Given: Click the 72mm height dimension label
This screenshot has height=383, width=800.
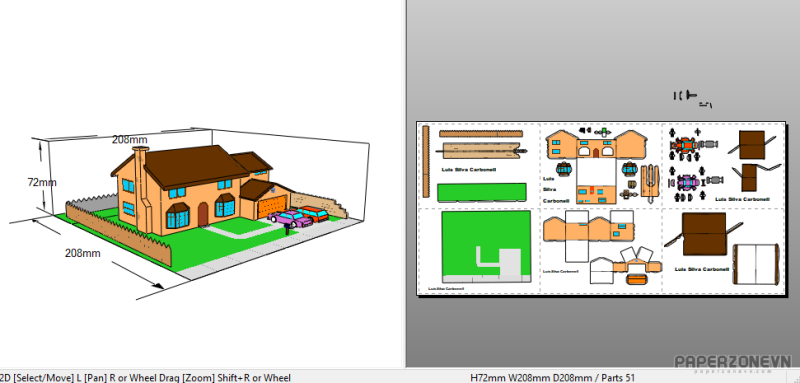Looking at the screenshot, I should pyautogui.click(x=42, y=182).
